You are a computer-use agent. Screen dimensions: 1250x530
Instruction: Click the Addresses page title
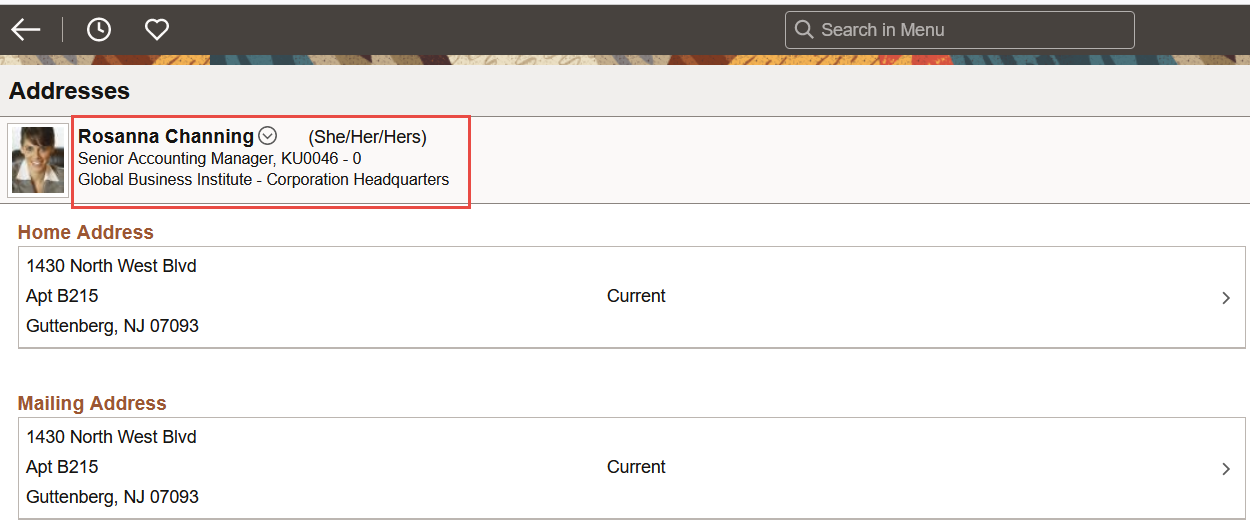pos(69,91)
